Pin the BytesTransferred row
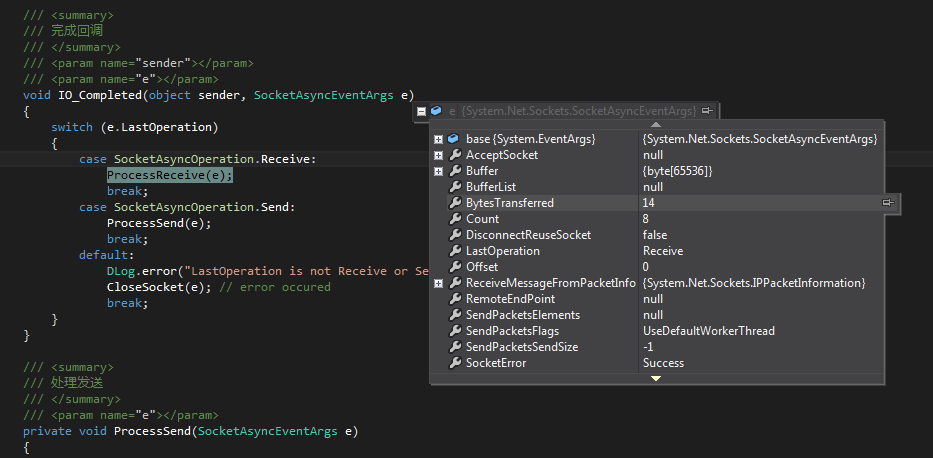The width and height of the screenshot is (933, 458). [x=888, y=203]
